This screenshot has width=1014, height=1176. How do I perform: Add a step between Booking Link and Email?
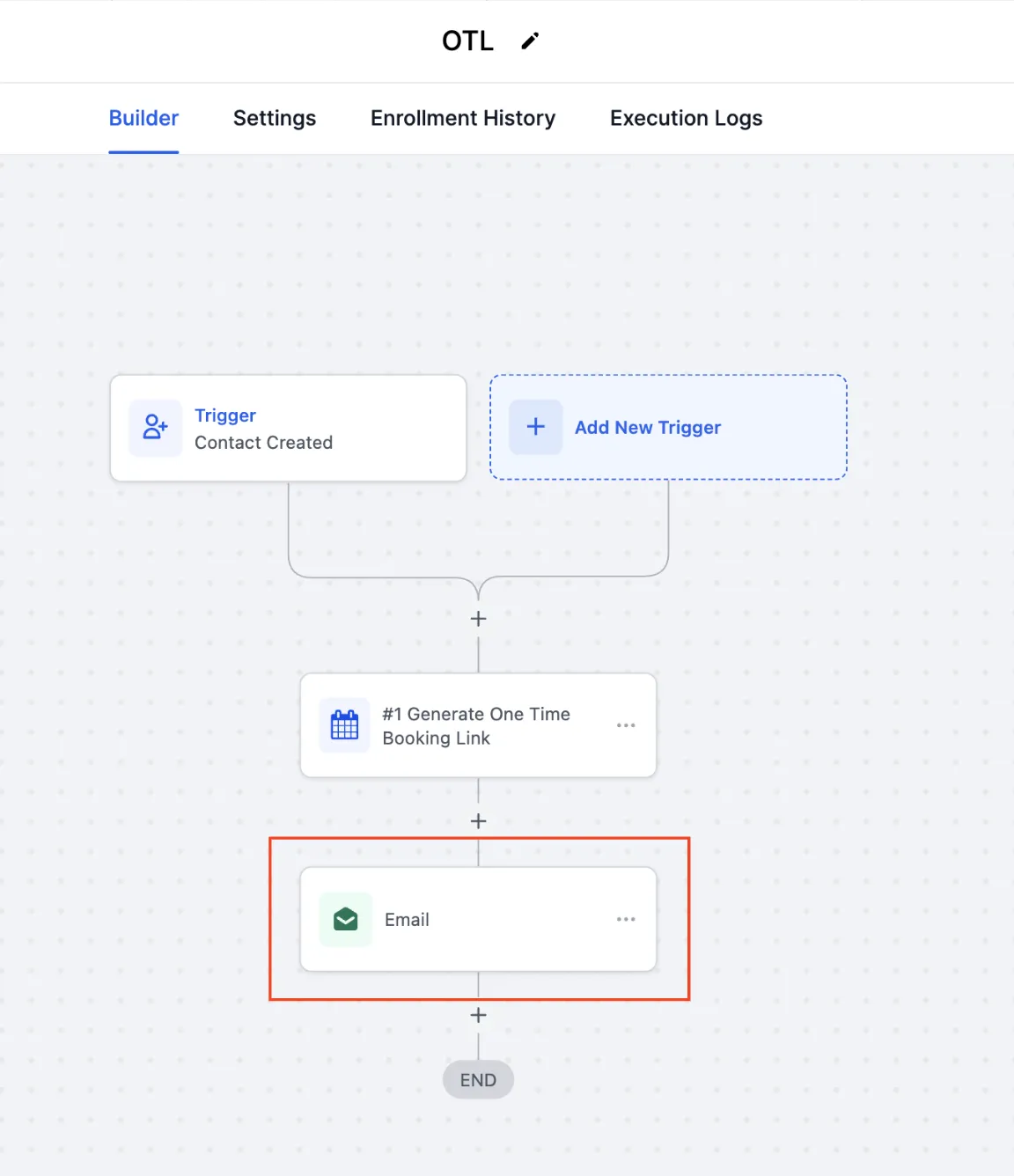click(x=478, y=821)
